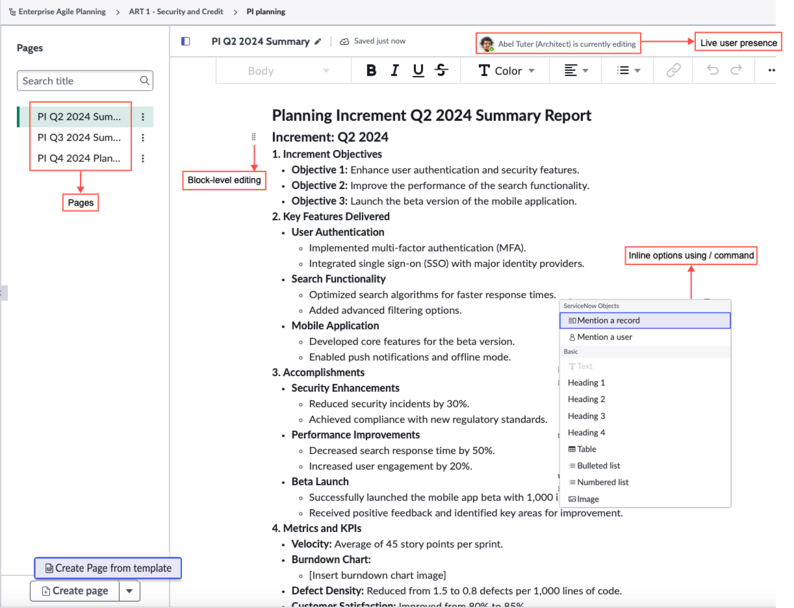Open the Body text style dropdown
Viewport: 794px width, 608px height.
[288, 71]
